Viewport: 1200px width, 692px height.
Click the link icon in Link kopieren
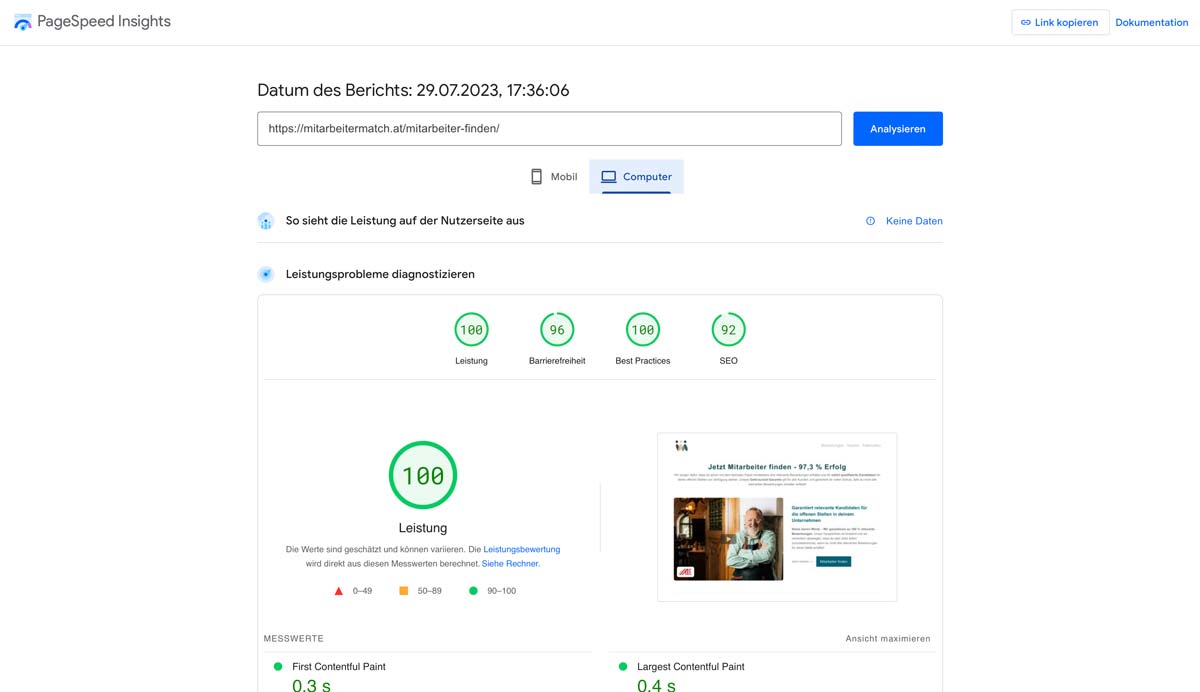coord(1026,22)
